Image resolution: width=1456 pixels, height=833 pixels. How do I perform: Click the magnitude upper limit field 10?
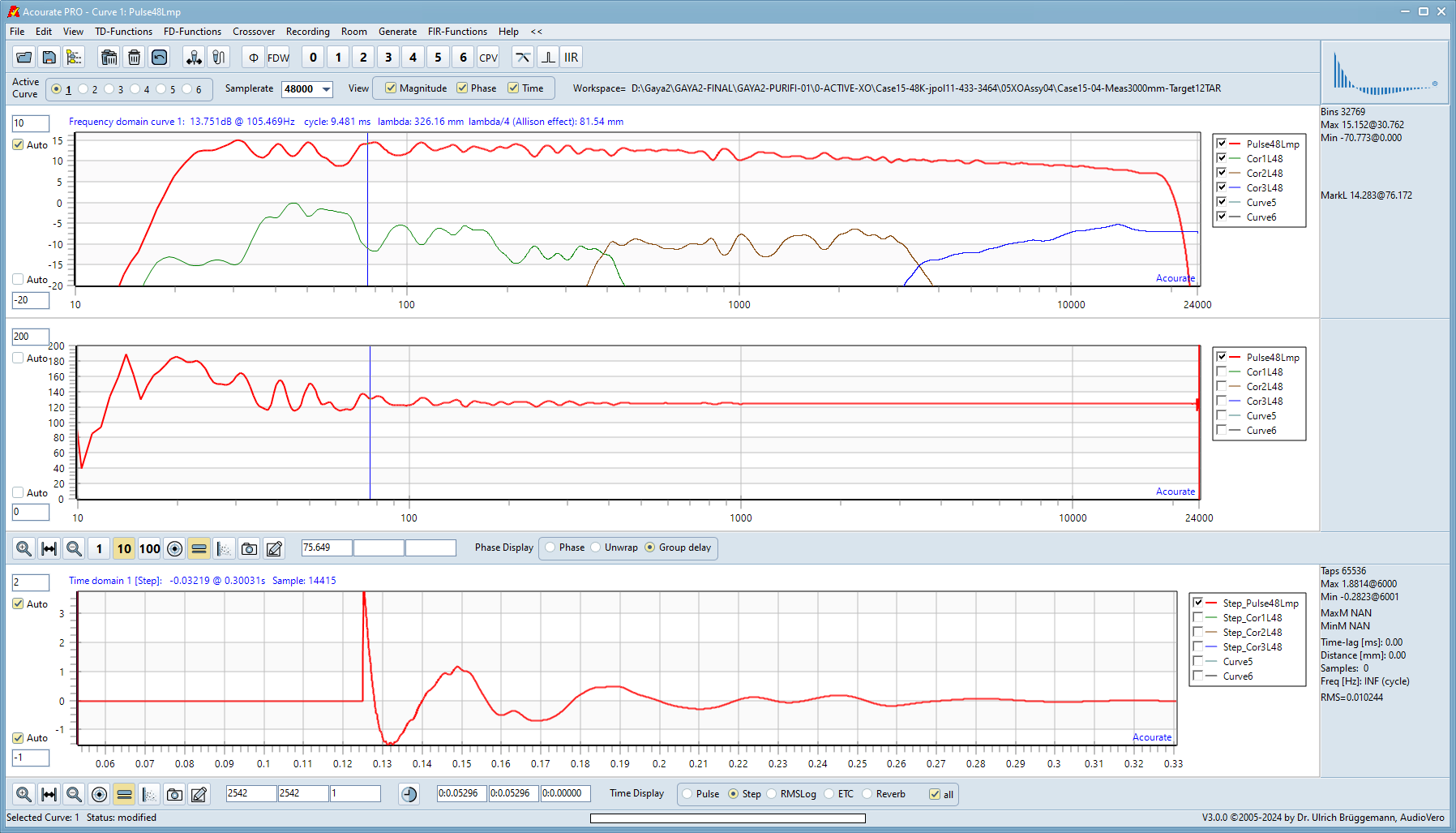point(31,123)
